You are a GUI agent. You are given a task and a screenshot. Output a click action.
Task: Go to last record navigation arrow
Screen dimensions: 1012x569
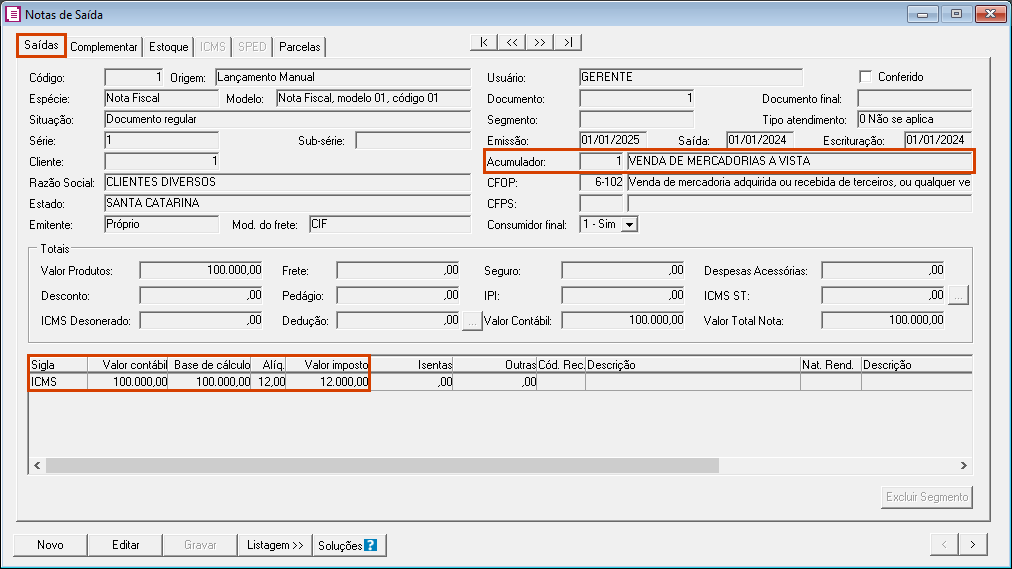point(568,42)
